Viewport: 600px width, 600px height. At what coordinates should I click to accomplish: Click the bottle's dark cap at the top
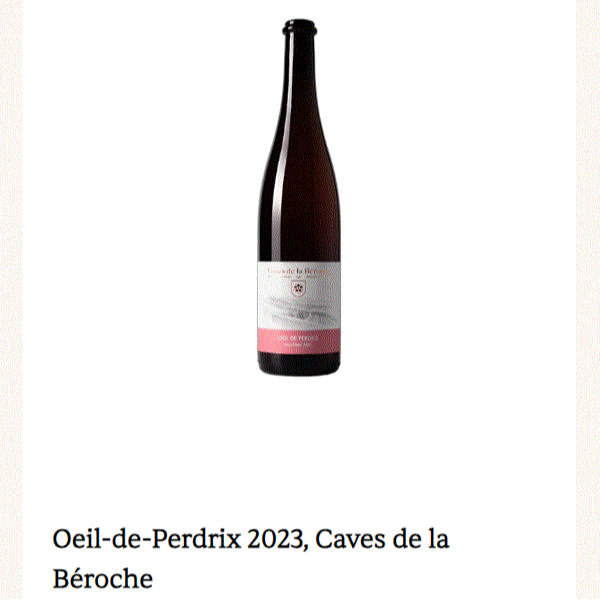pos(300,27)
